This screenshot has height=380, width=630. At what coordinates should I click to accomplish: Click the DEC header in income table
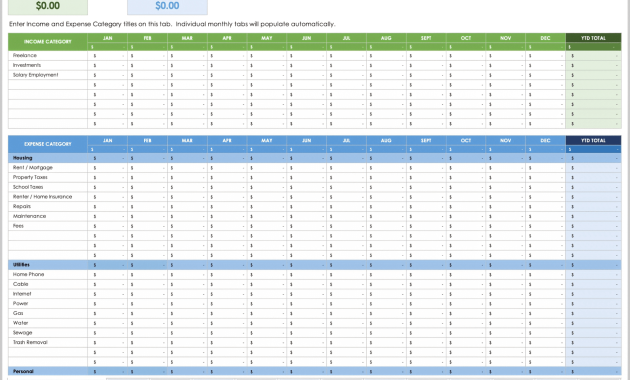click(545, 38)
